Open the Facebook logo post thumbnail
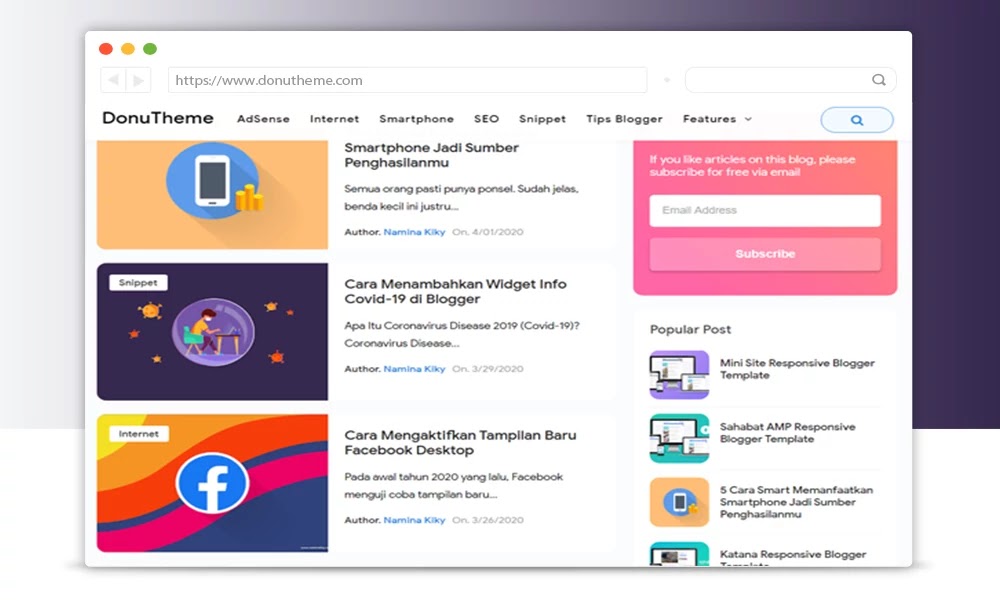The height and width of the screenshot is (600, 1000). click(x=212, y=483)
